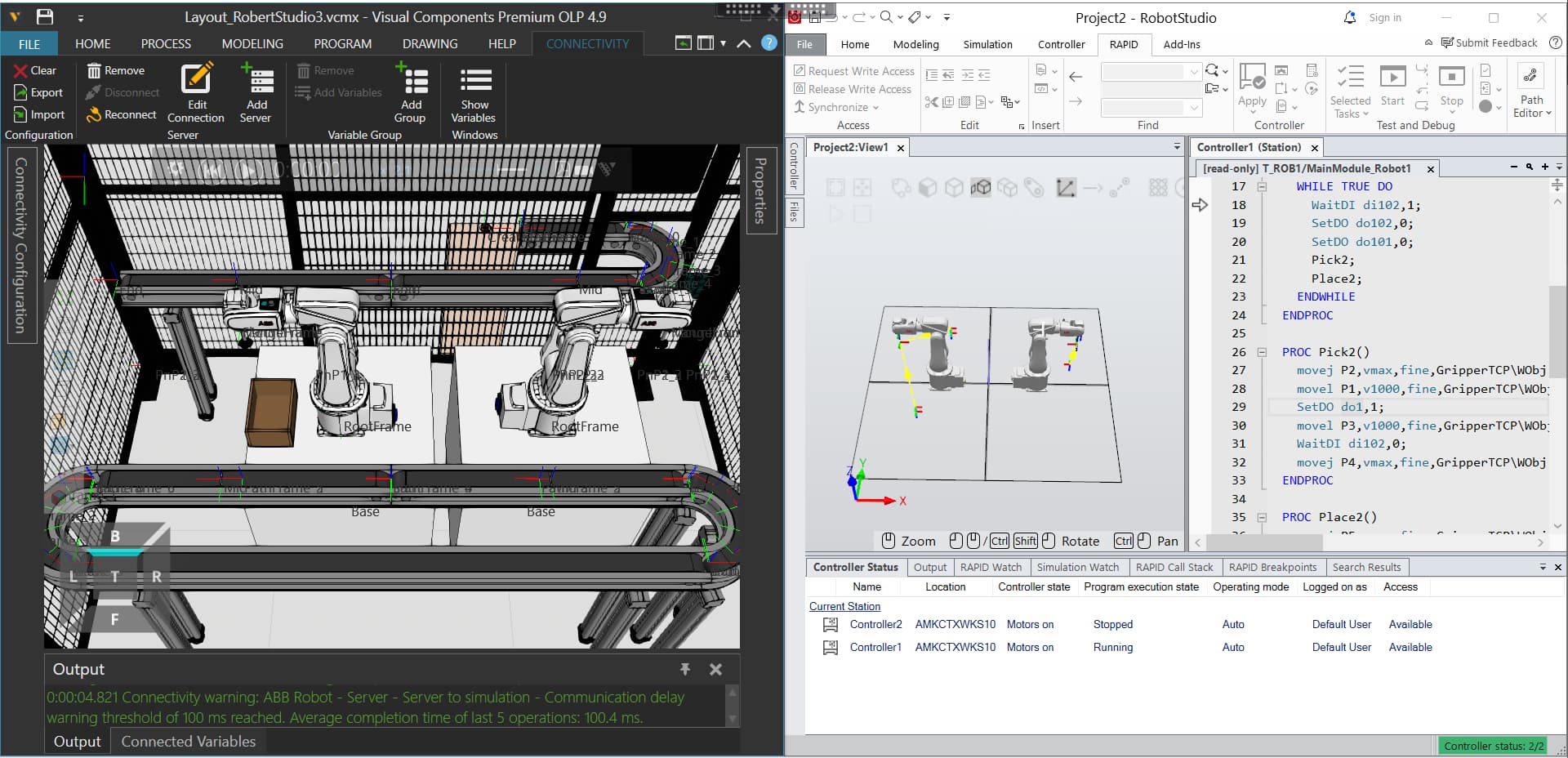This screenshot has height=758, width=1568.
Task: Open Path Editor in RobotStudio
Action: click(x=1531, y=90)
